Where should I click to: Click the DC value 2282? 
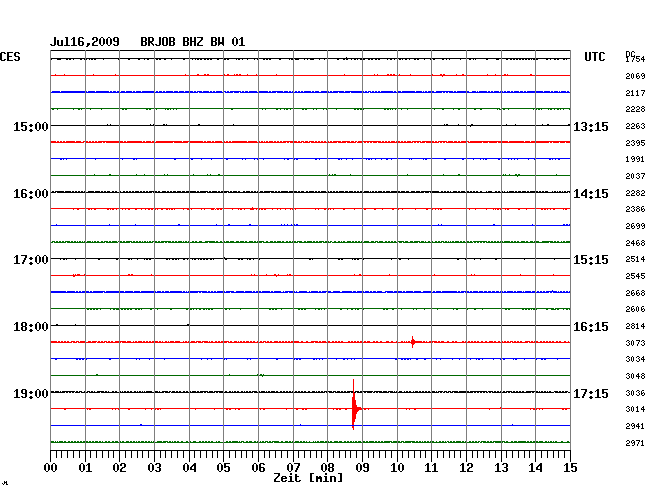[635, 193]
